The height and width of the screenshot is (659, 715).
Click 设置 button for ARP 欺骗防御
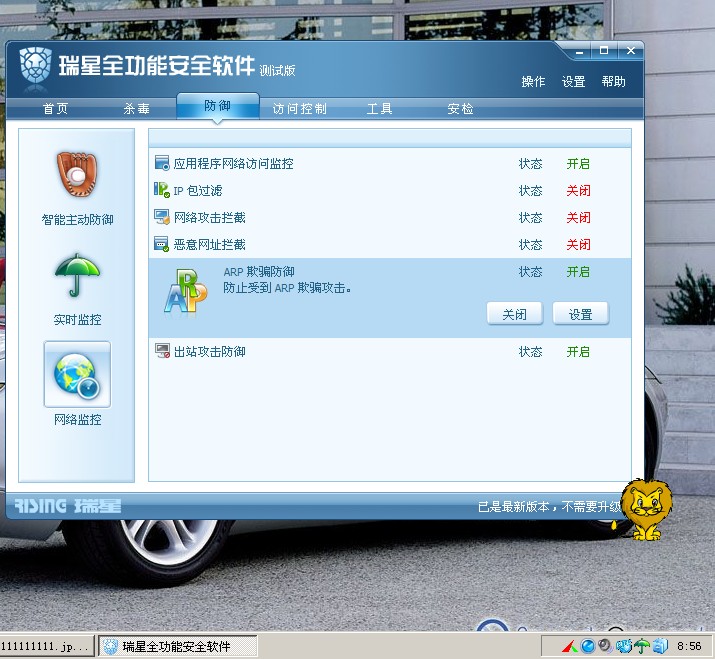[580, 314]
